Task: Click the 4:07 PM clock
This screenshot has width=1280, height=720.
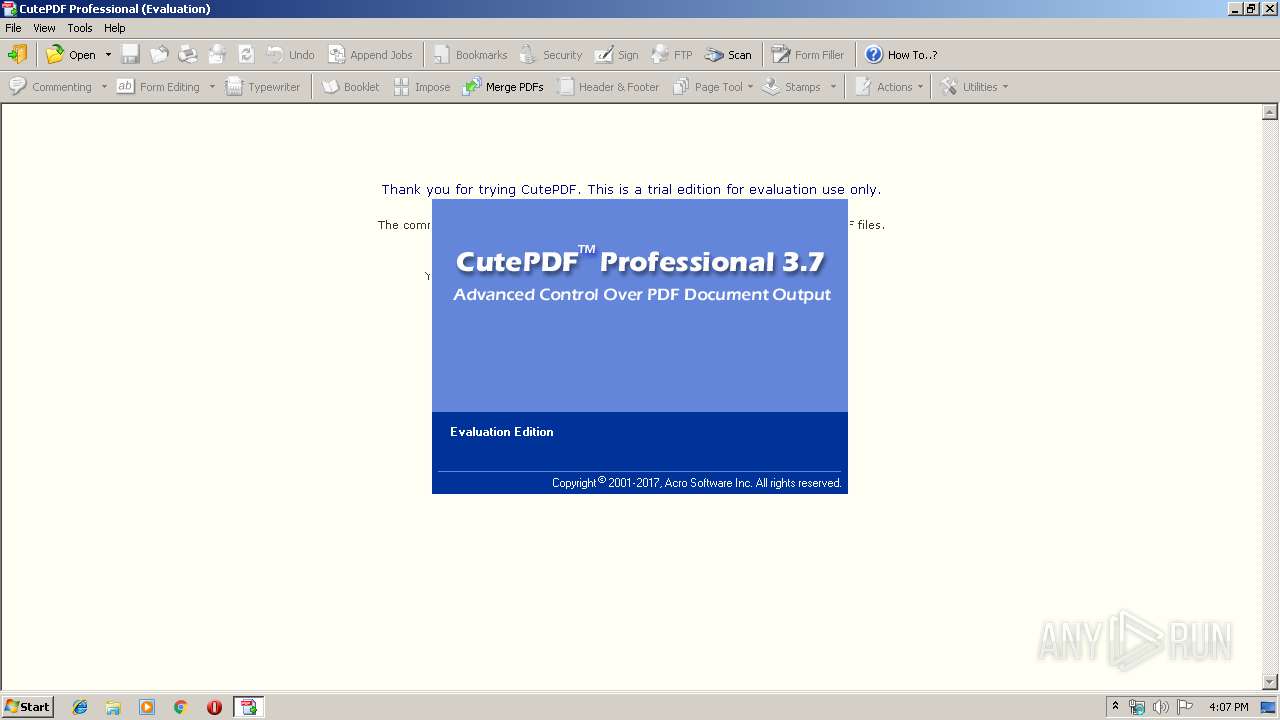Action: (x=1228, y=707)
